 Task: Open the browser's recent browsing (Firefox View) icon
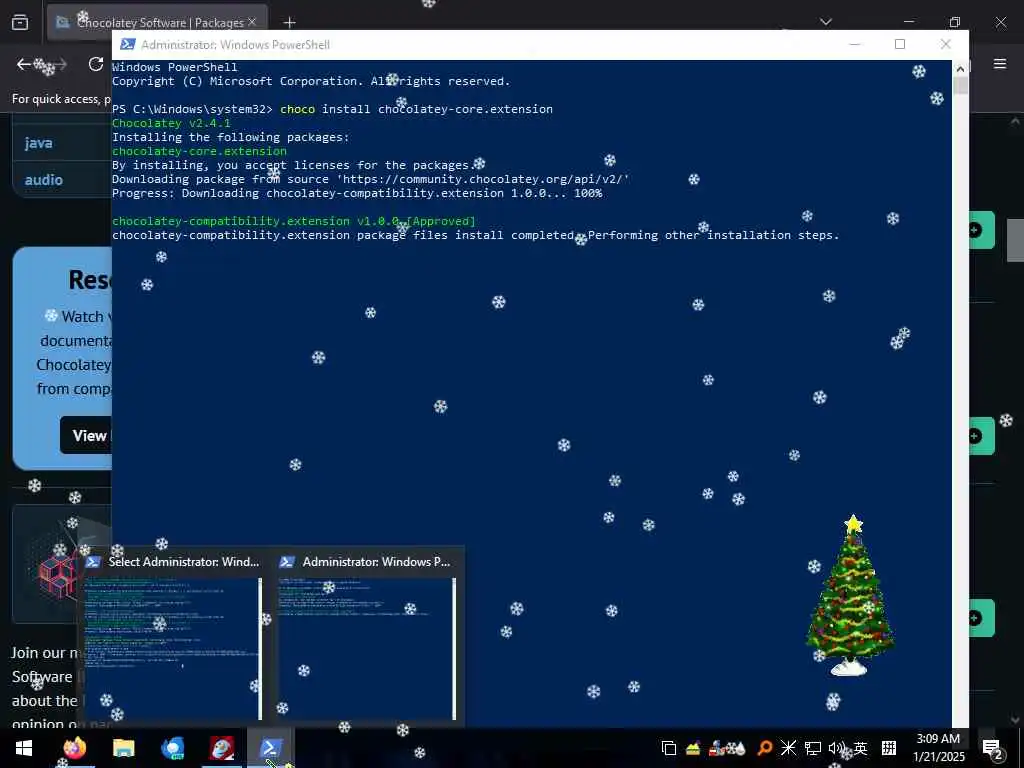[20, 22]
